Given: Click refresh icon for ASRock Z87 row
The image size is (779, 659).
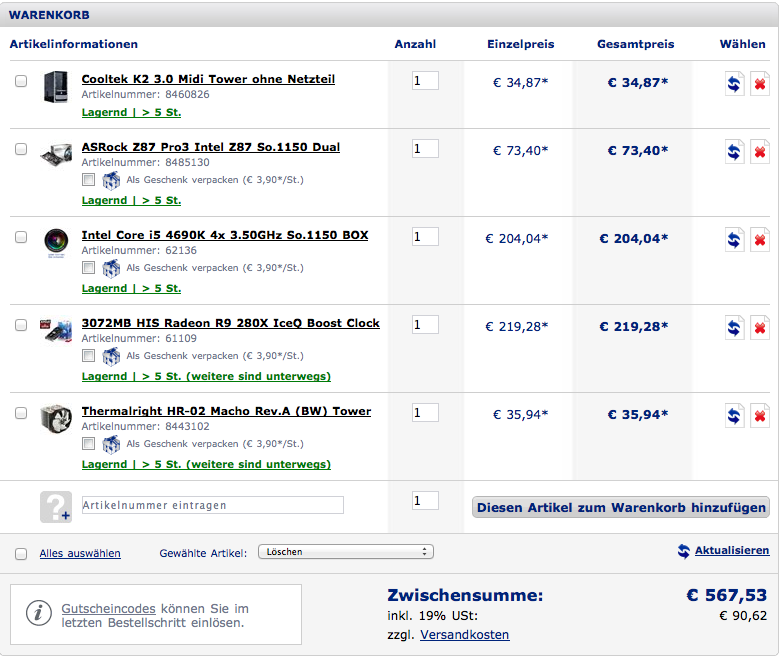Looking at the screenshot, I should [x=734, y=152].
